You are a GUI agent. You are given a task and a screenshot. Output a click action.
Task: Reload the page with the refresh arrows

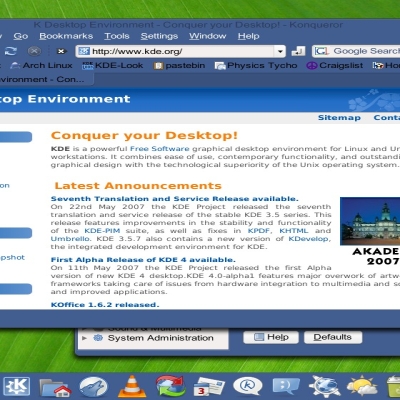tap(11, 51)
